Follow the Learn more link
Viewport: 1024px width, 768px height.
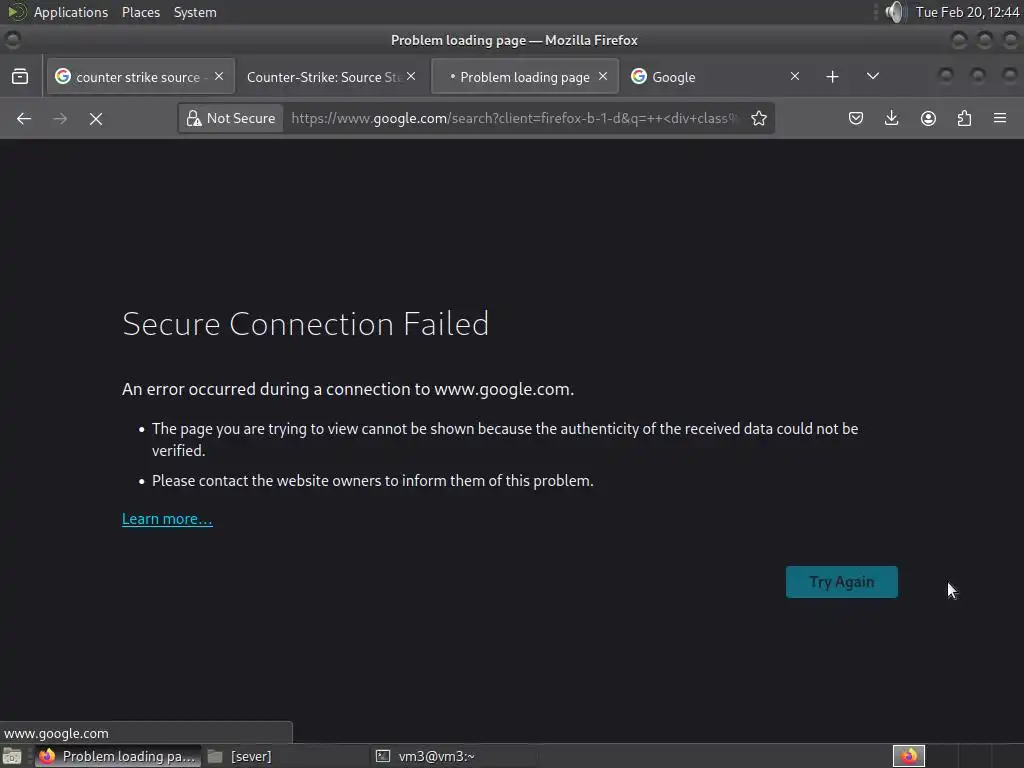[167, 519]
